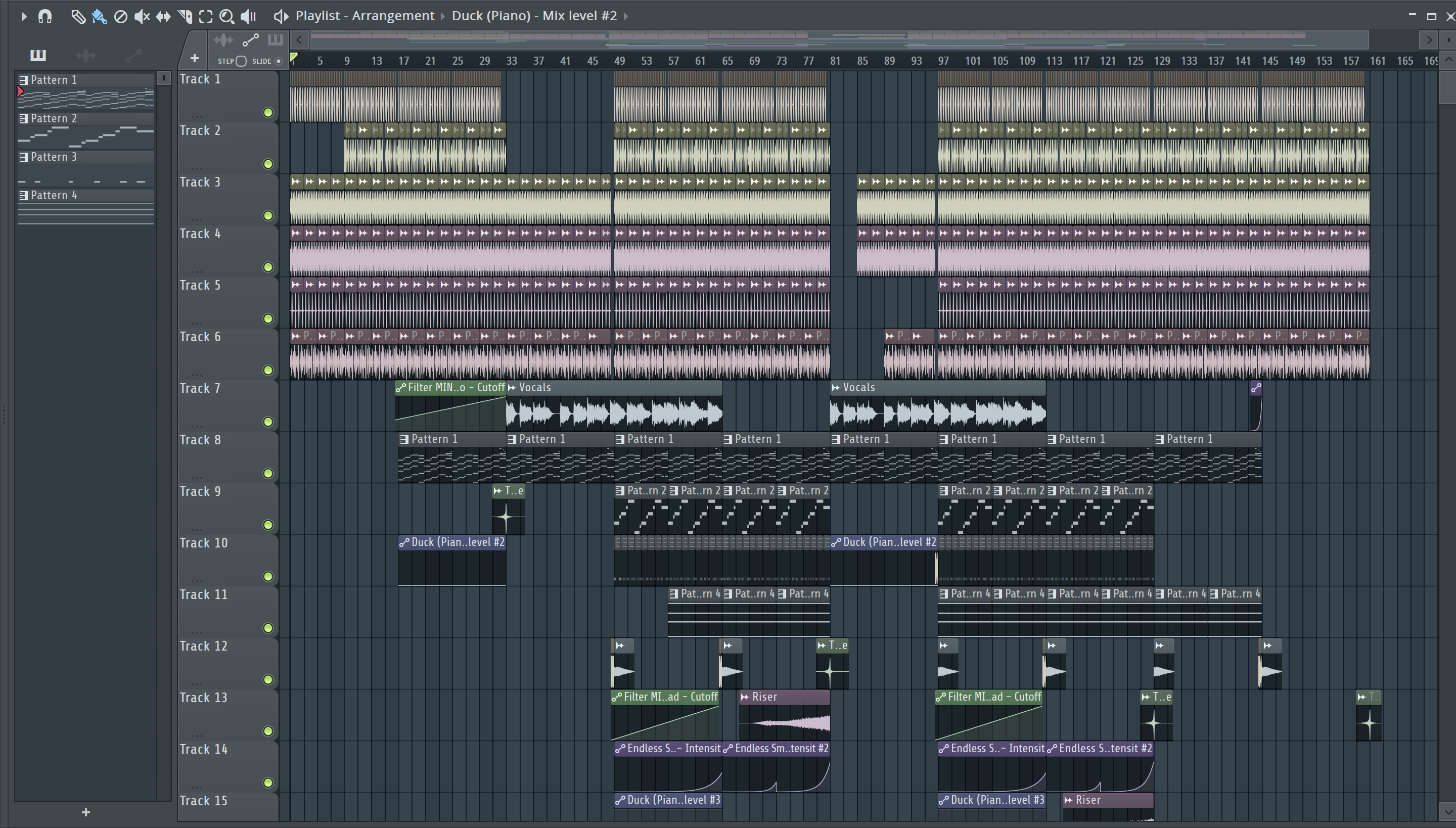
Task: Click the song overview minimap
Action: point(839,40)
